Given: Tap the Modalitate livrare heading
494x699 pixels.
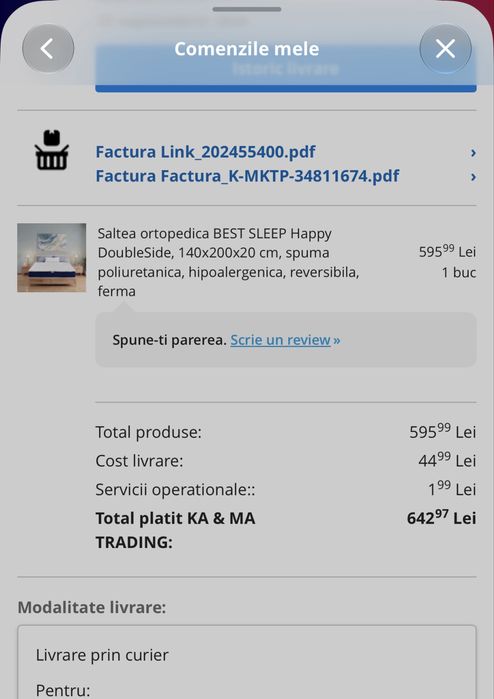Looking at the screenshot, I should coord(92,607).
